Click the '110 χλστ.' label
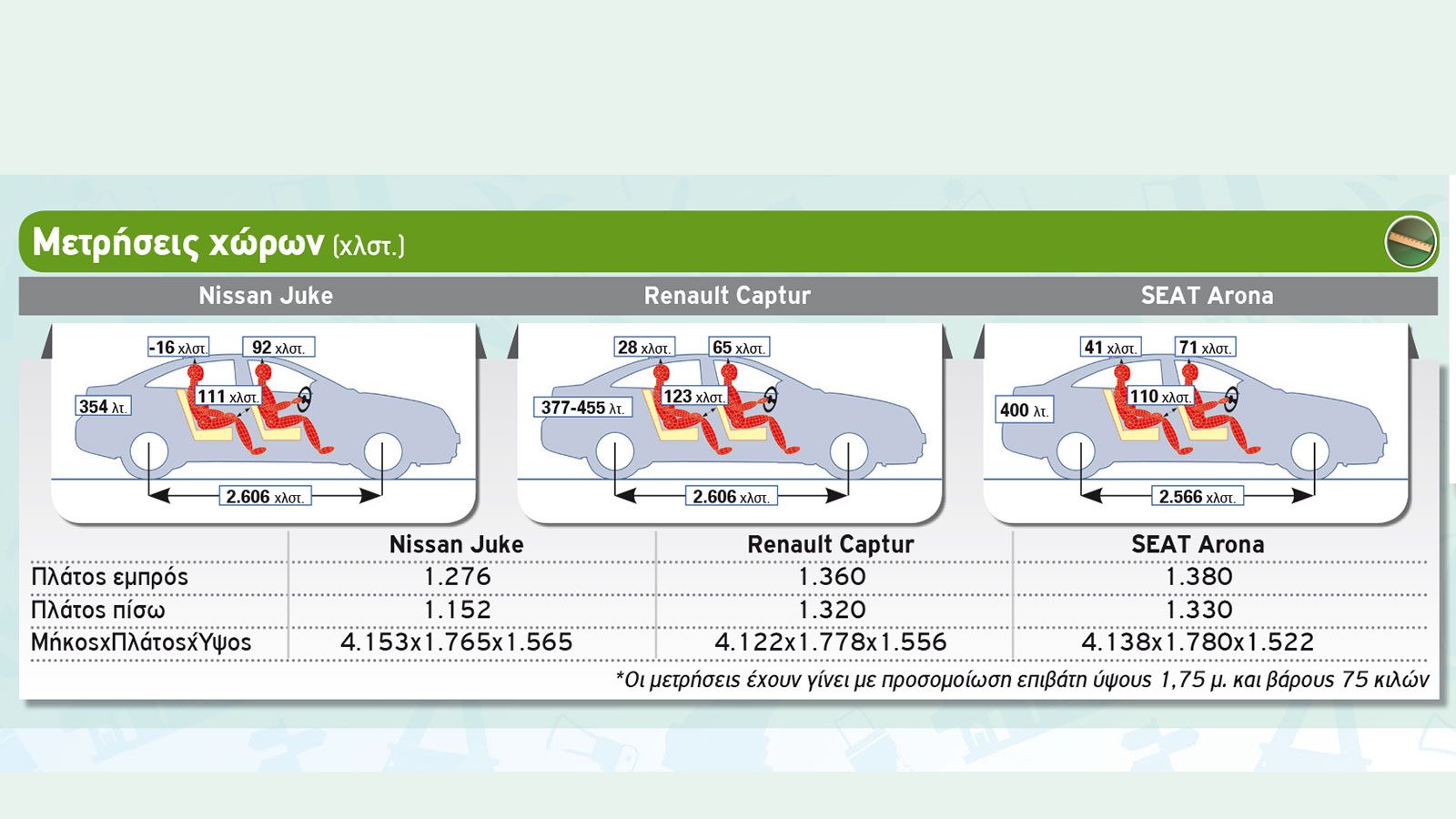 [1160, 397]
